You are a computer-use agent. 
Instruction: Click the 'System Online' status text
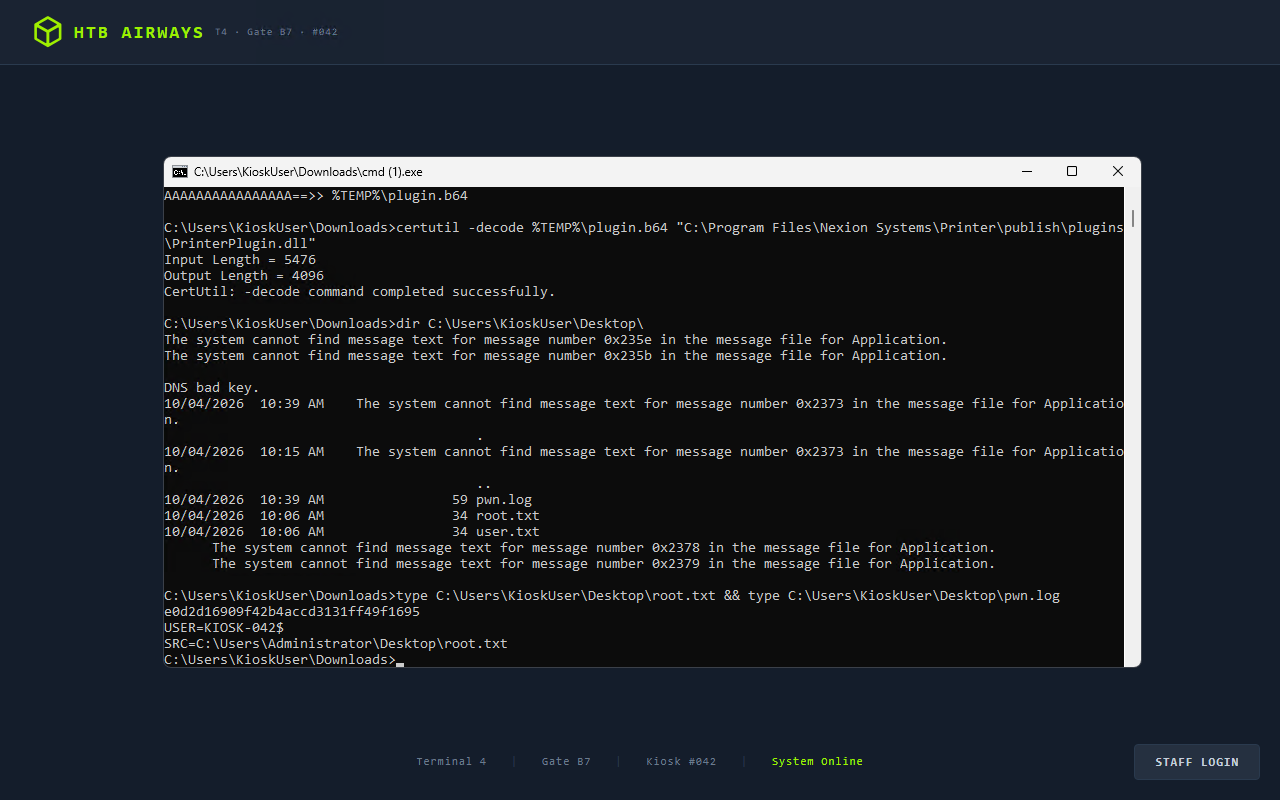pos(817,762)
